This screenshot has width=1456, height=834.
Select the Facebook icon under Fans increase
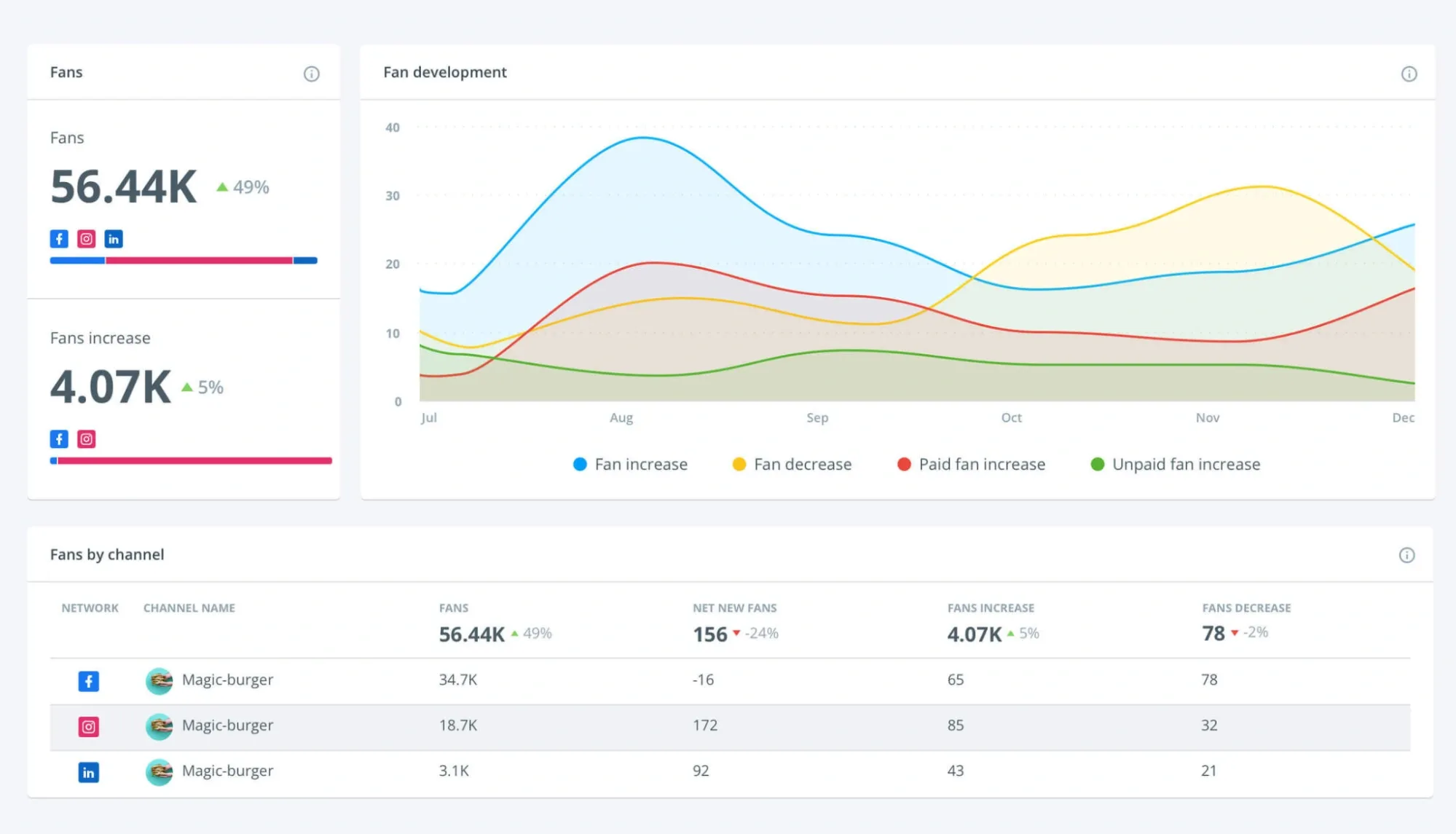59,438
